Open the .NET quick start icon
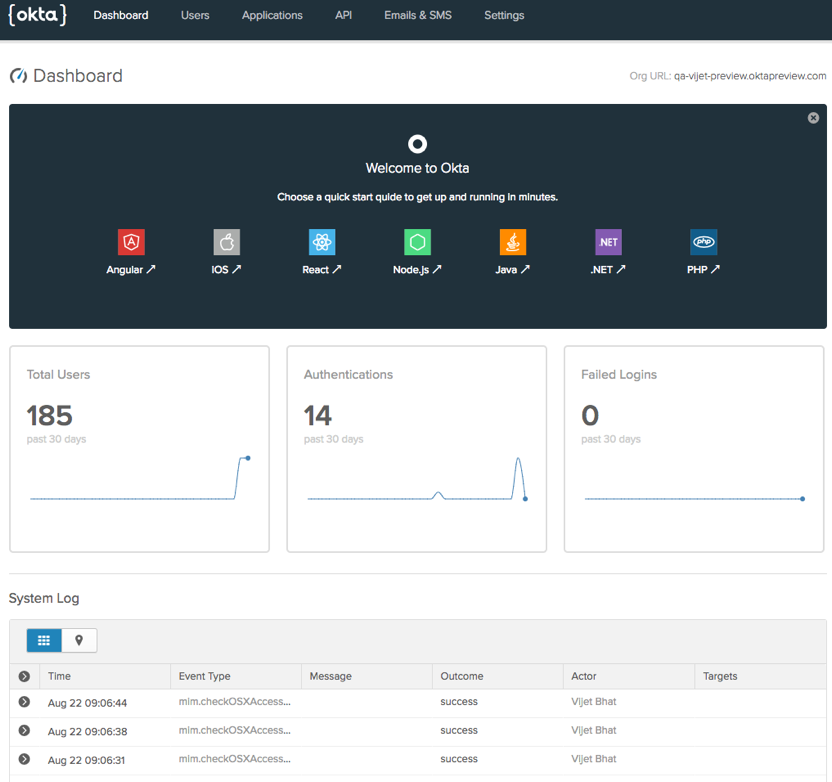Screen dimensions: 832x782 tap(608, 242)
